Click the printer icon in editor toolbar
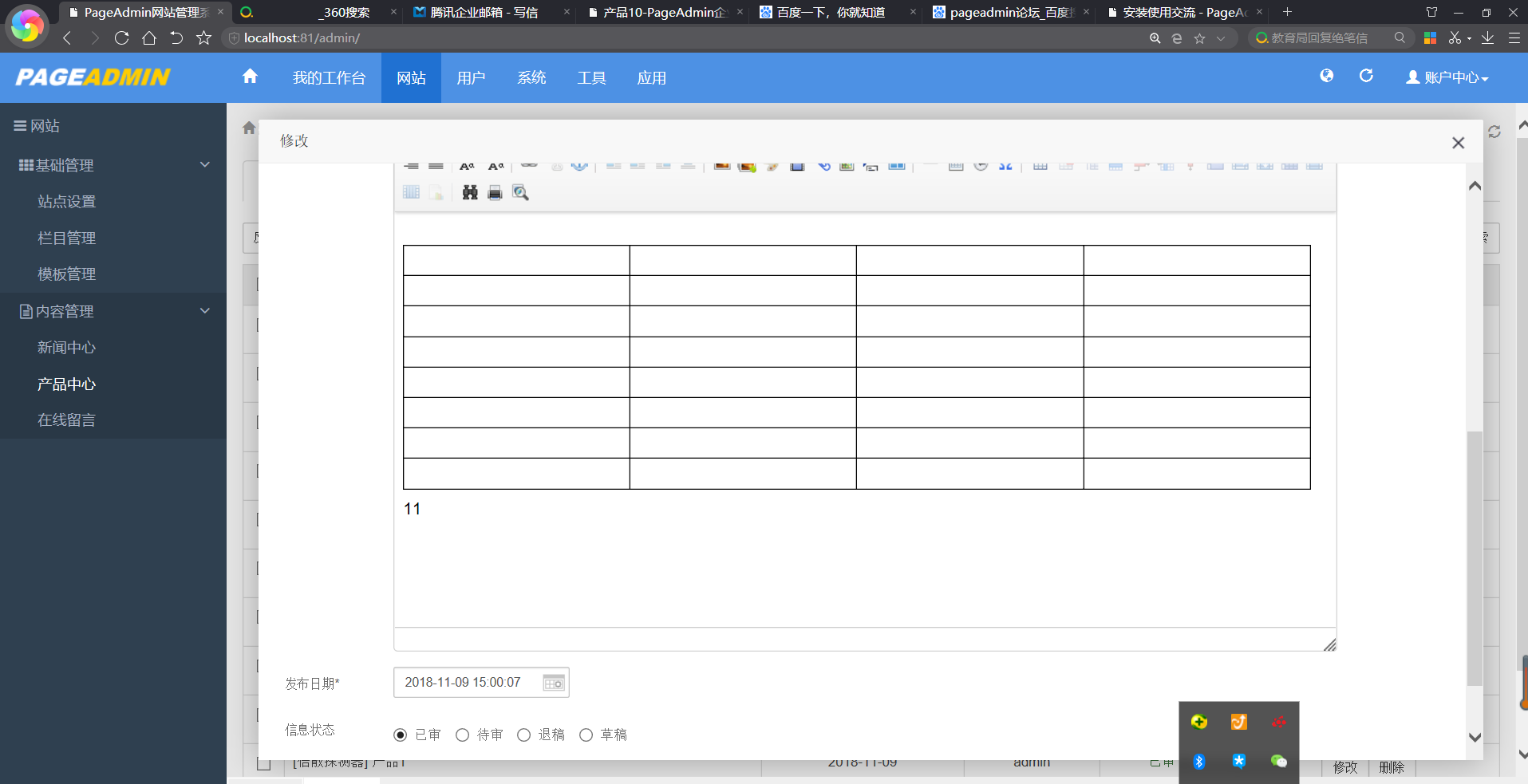The width and height of the screenshot is (1528, 784). (495, 192)
